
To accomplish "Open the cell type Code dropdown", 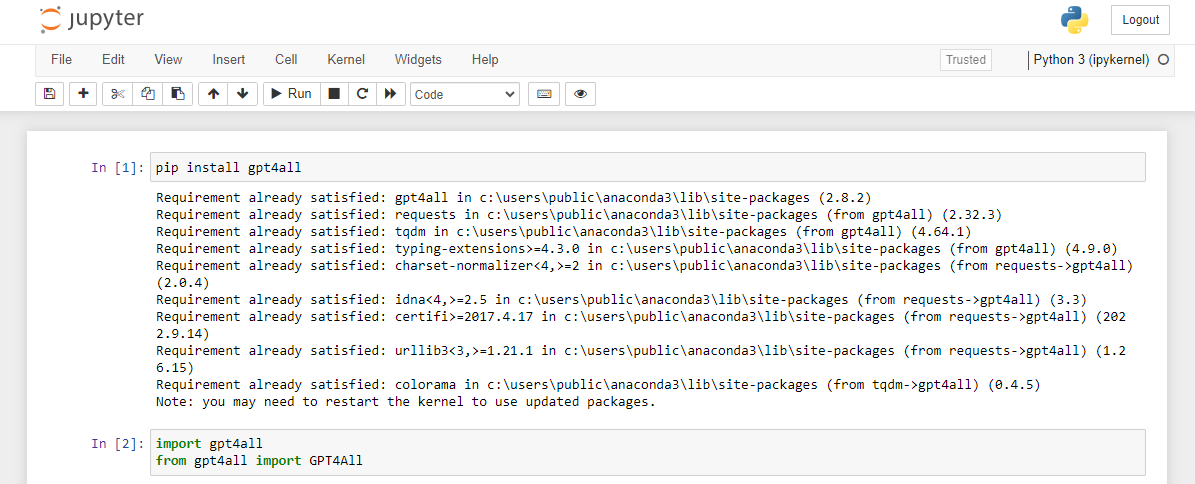I will pos(465,95).
